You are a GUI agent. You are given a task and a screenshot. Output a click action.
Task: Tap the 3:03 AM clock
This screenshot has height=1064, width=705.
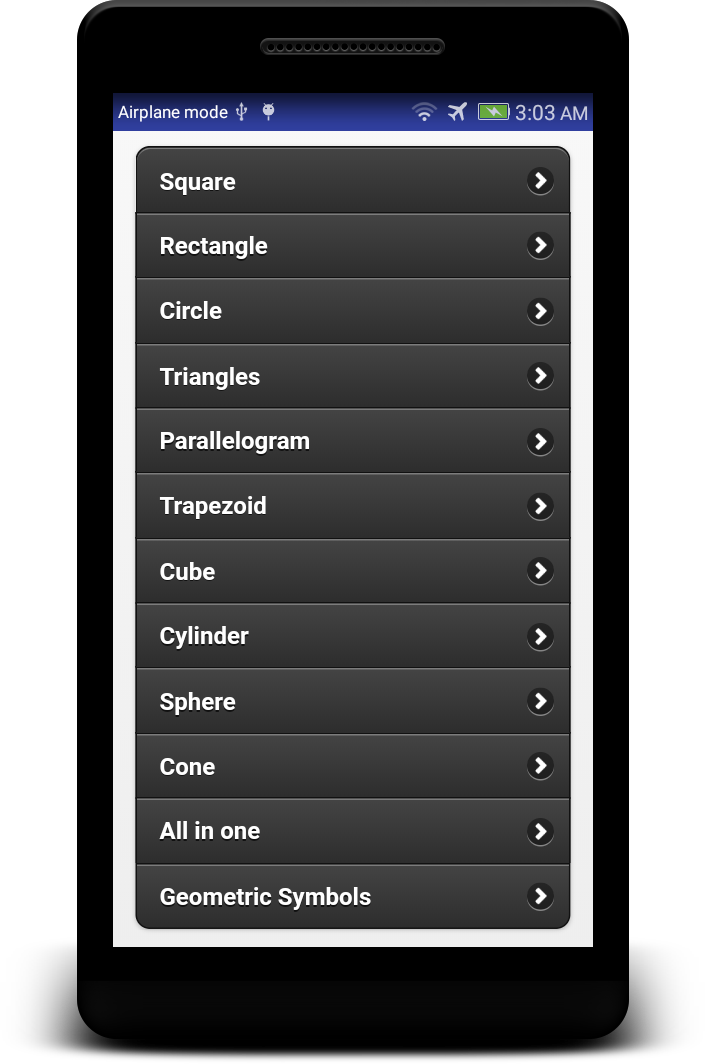551,113
